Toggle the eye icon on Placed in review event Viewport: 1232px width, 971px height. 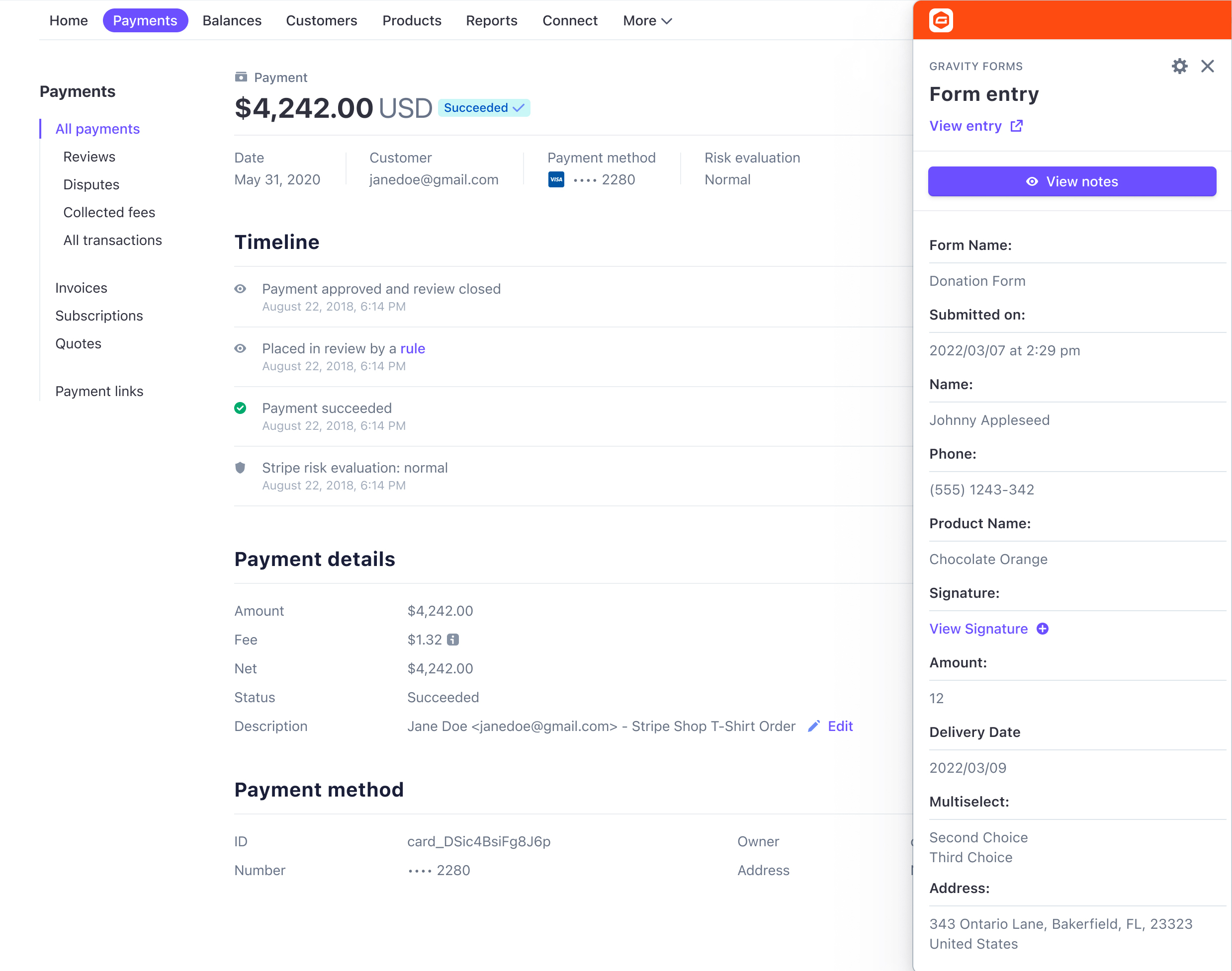240,348
